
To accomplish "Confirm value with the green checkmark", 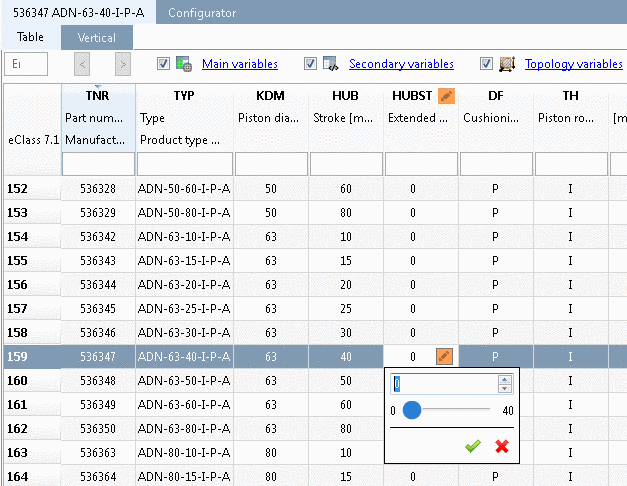I will point(473,446).
